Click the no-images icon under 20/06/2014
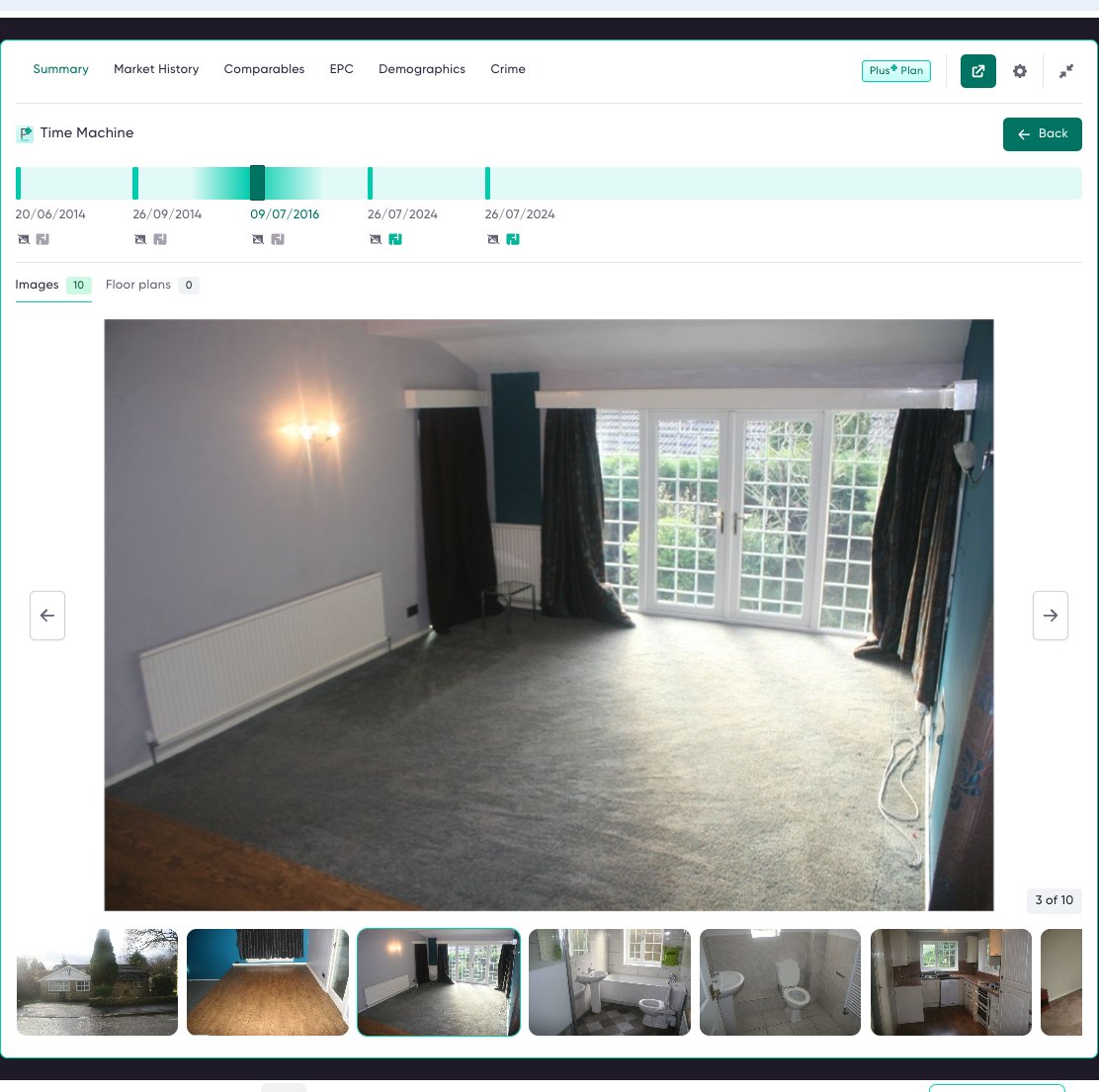 coord(24,240)
